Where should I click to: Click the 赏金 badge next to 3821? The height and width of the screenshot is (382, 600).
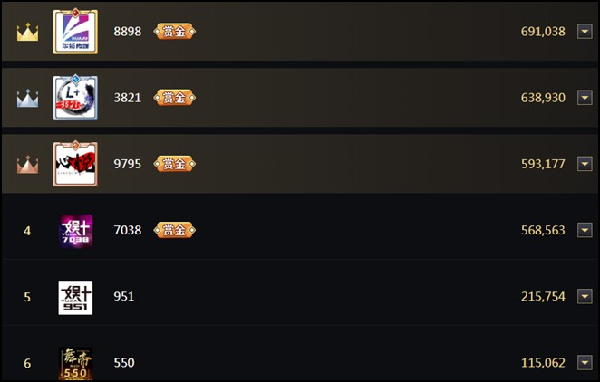point(174,98)
